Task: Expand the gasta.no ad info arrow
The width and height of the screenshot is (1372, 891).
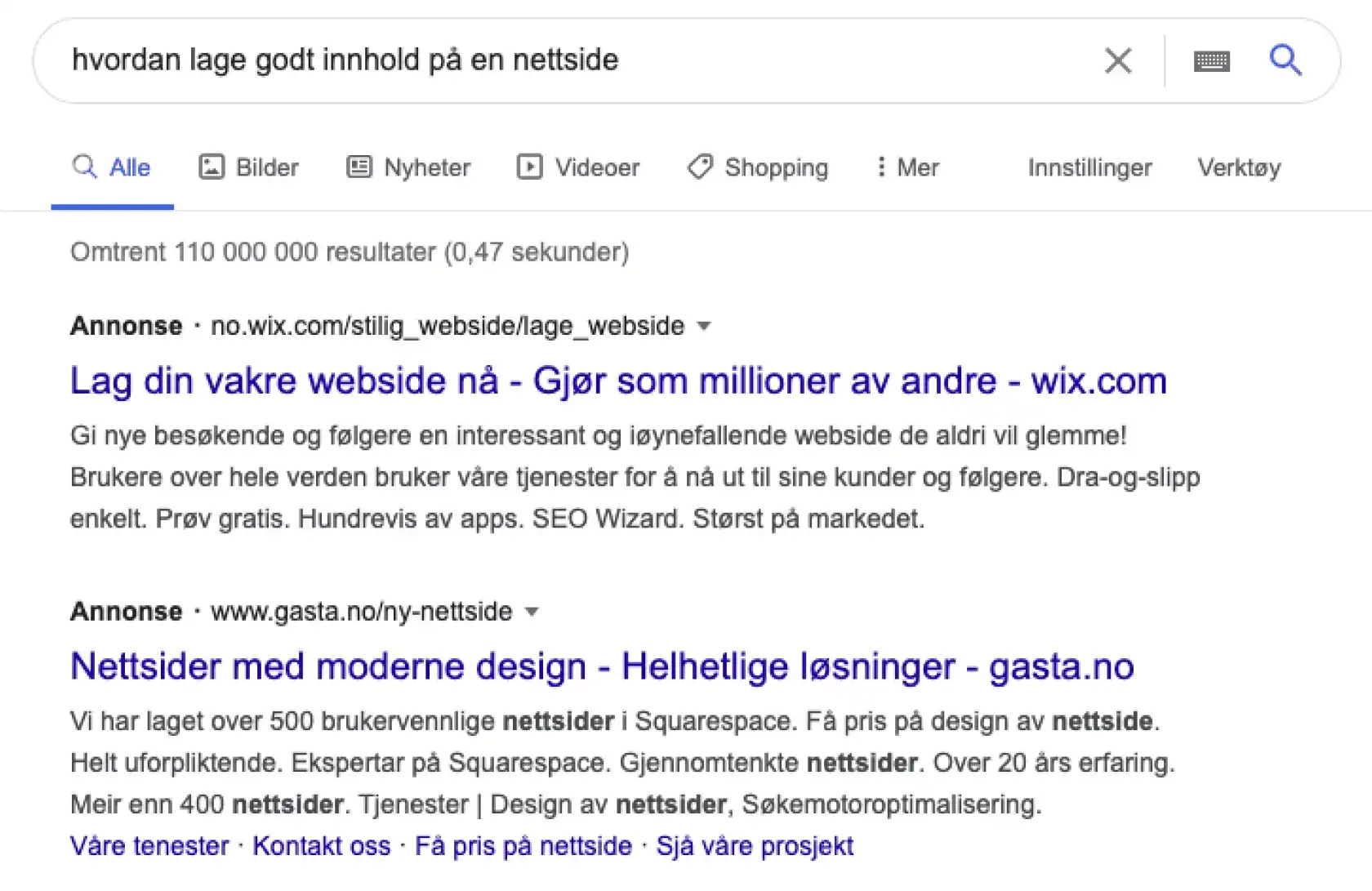Action: [532, 612]
